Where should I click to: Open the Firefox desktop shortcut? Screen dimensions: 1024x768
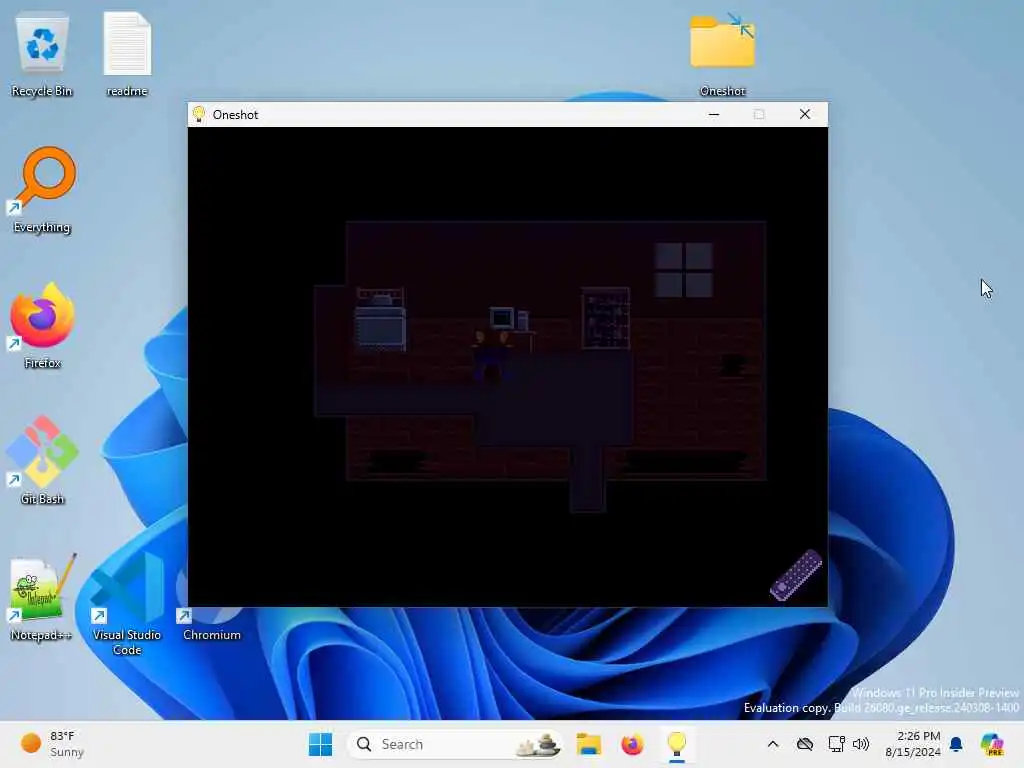click(x=42, y=327)
